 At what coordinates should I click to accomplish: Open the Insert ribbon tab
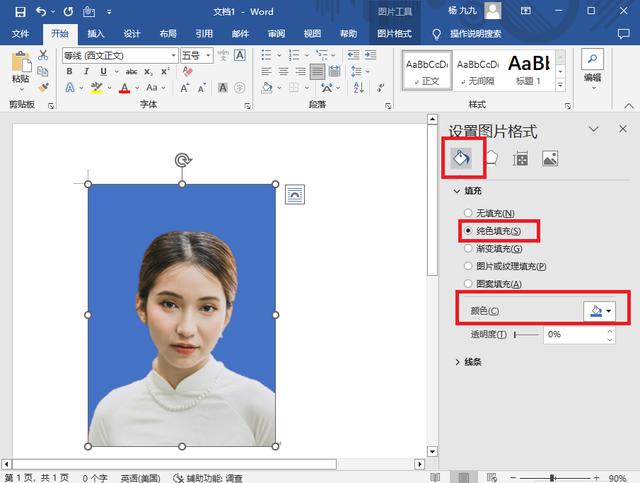click(96, 33)
